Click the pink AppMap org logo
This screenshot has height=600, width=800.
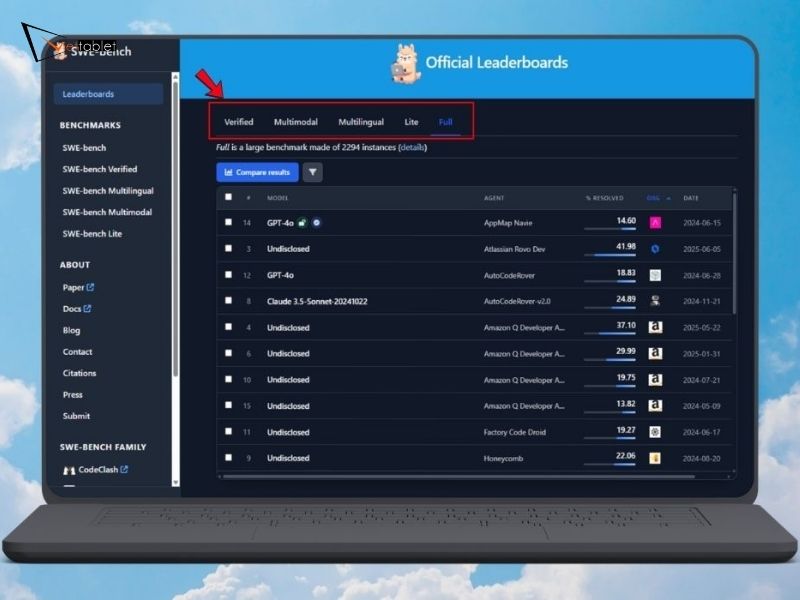pos(655,222)
